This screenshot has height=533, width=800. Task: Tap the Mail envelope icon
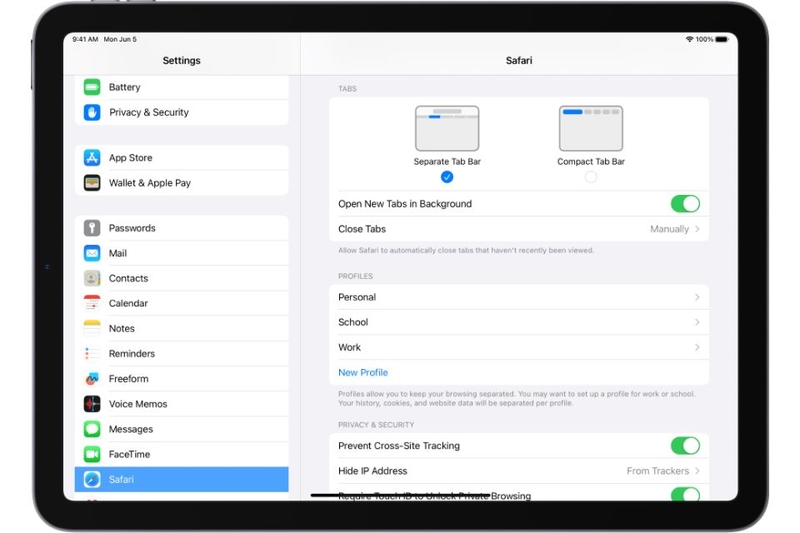(92, 253)
